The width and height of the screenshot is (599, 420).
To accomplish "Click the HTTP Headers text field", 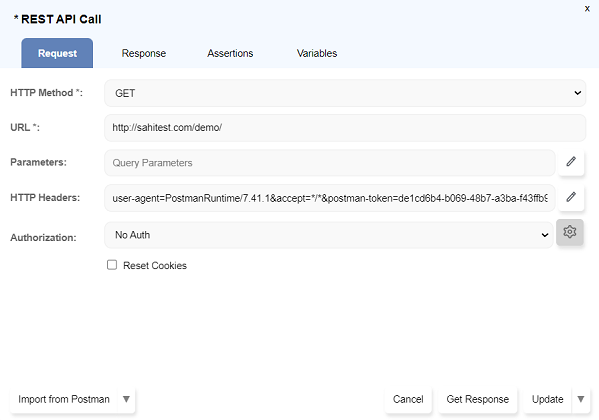I will (x=329, y=198).
